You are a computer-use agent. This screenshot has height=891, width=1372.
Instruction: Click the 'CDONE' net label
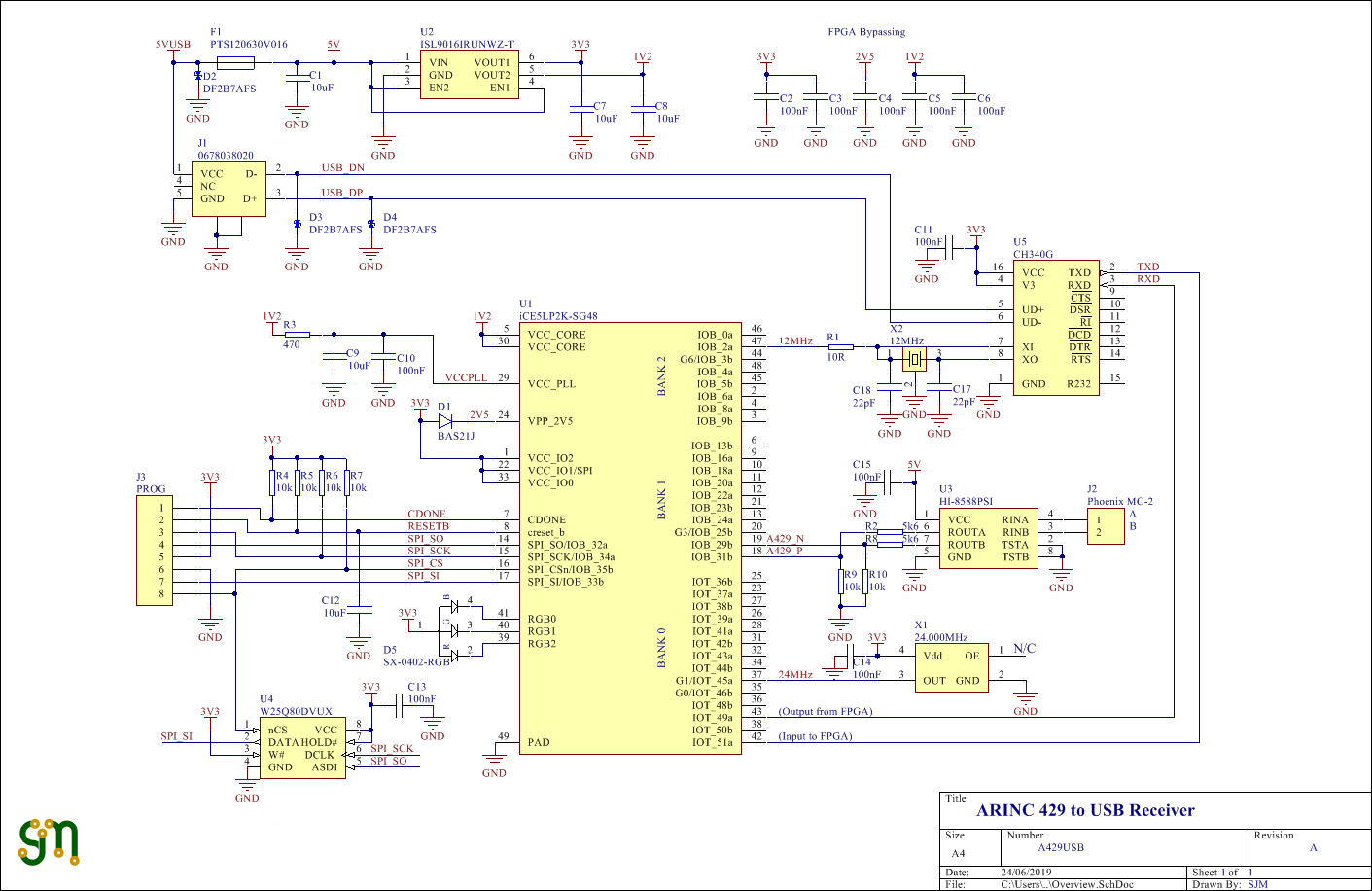(427, 514)
